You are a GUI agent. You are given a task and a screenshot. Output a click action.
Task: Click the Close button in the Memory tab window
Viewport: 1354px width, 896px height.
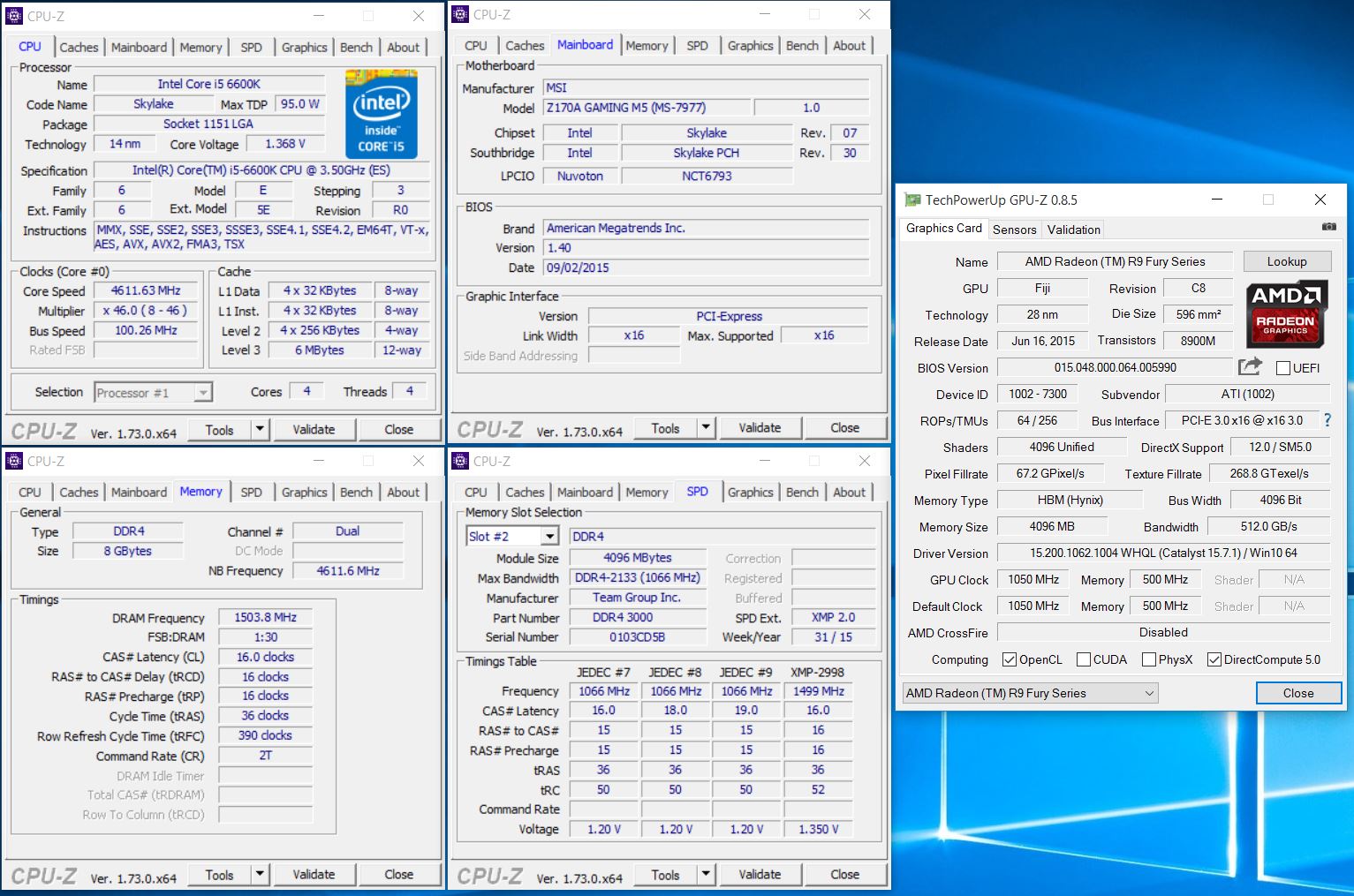click(398, 875)
